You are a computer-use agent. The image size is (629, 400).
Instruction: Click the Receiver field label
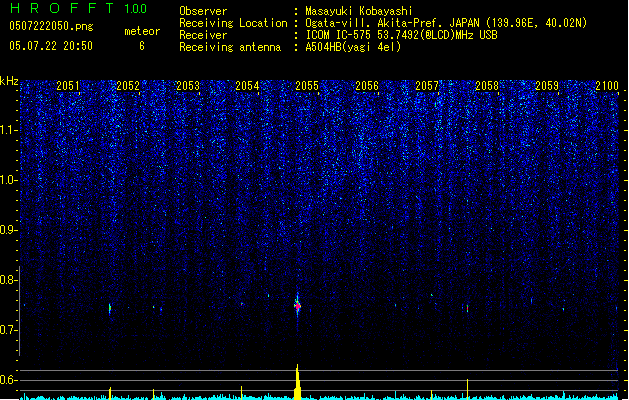pos(203,35)
